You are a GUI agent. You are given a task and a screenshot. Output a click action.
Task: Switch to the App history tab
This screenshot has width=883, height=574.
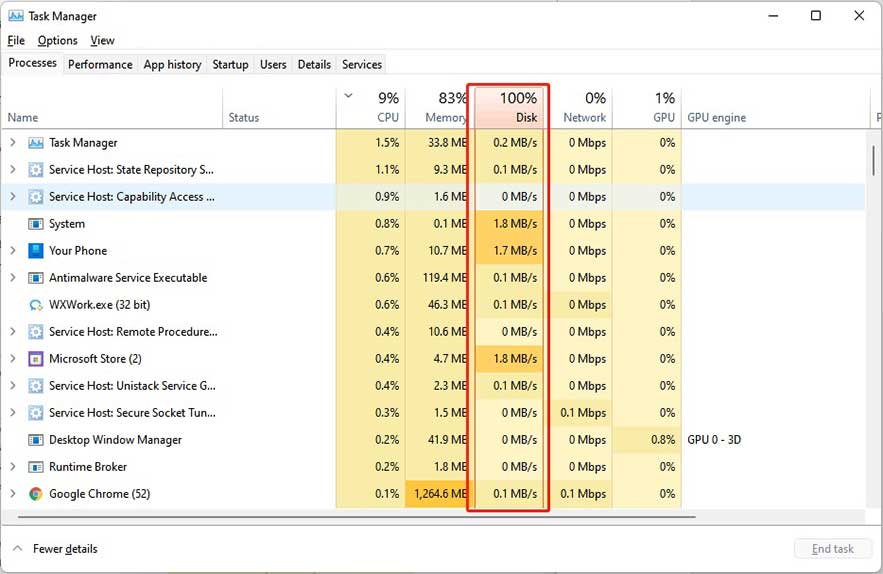click(x=172, y=65)
